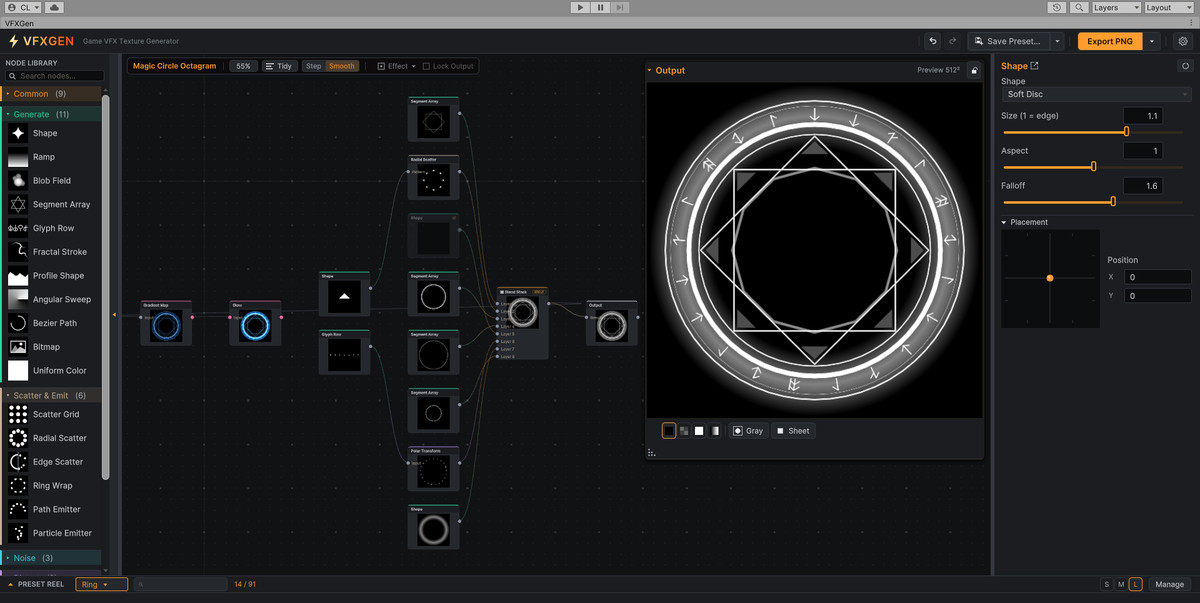Image resolution: width=1200 pixels, height=603 pixels.
Task: Click the Manage presets button
Action: (1169, 584)
